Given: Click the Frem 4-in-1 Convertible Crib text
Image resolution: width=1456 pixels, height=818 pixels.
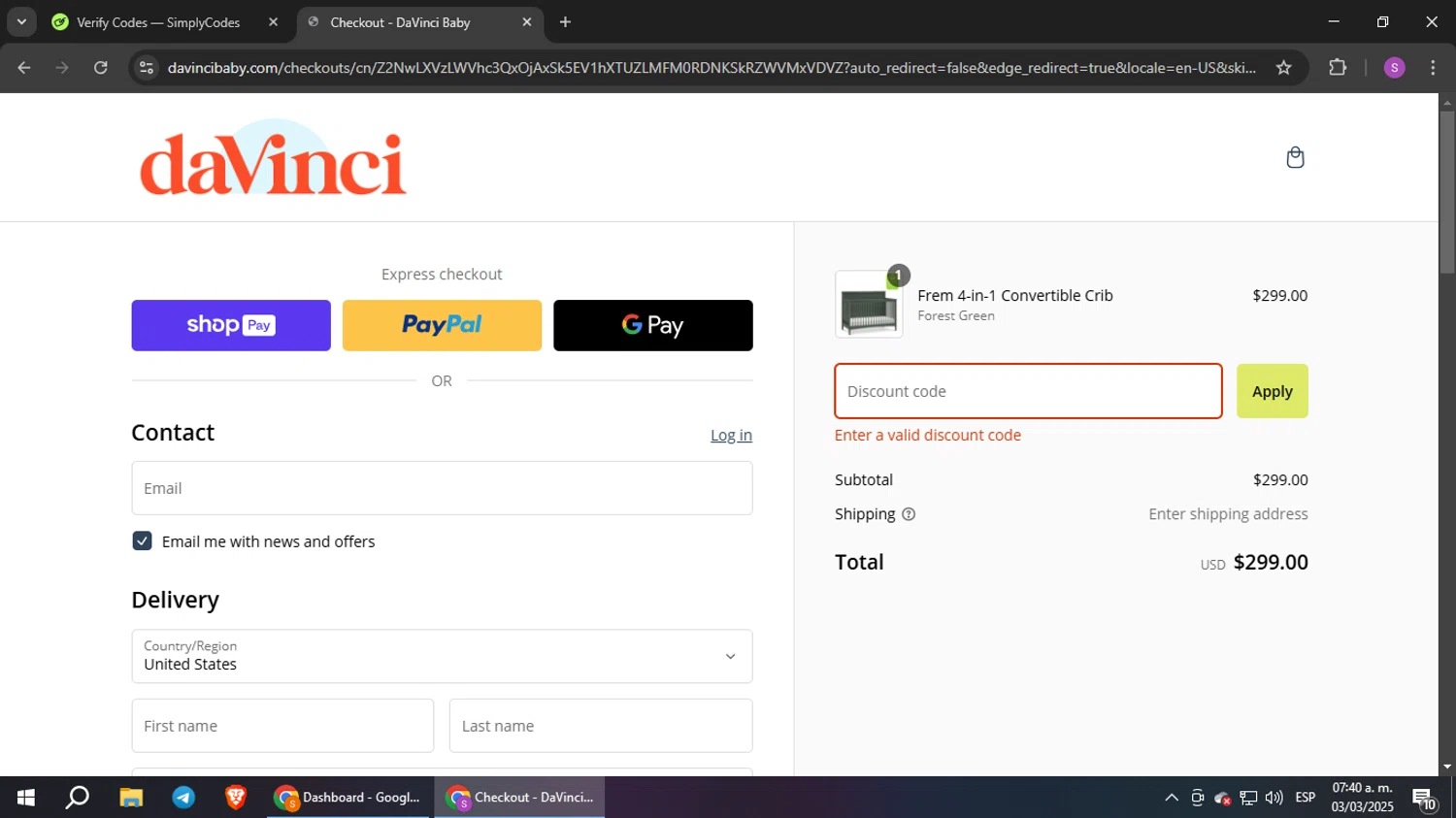Looking at the screenshot, I should (1015, 295).
